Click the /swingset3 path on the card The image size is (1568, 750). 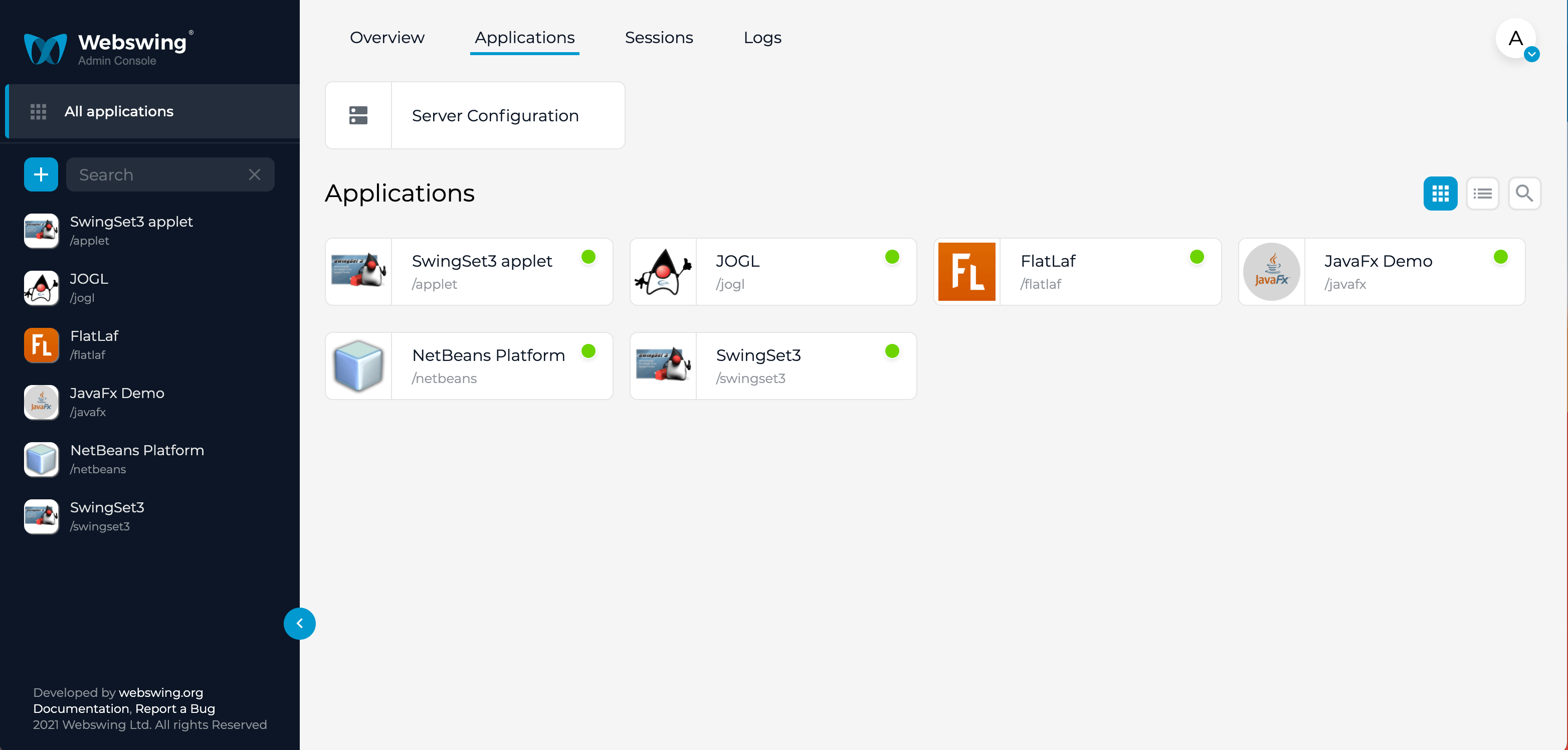click(x=751, y=379)
